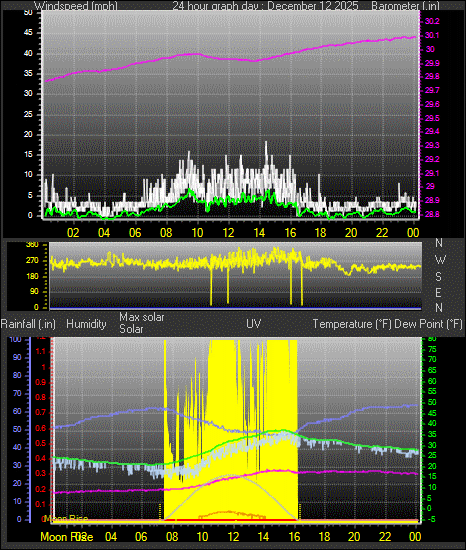466x550 pixels.
Task: Click the '35' windspeed axis value
Action: point(28,73)
